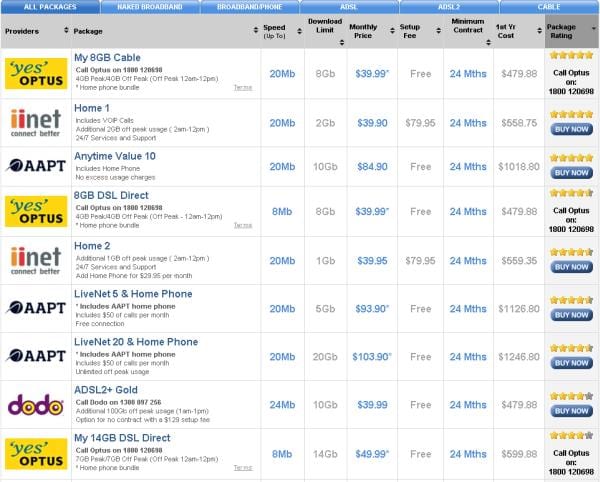Click Buy Now for Home 1
Image resolution: width=600 pixels, height=482 pixels.
coord(571,129)
